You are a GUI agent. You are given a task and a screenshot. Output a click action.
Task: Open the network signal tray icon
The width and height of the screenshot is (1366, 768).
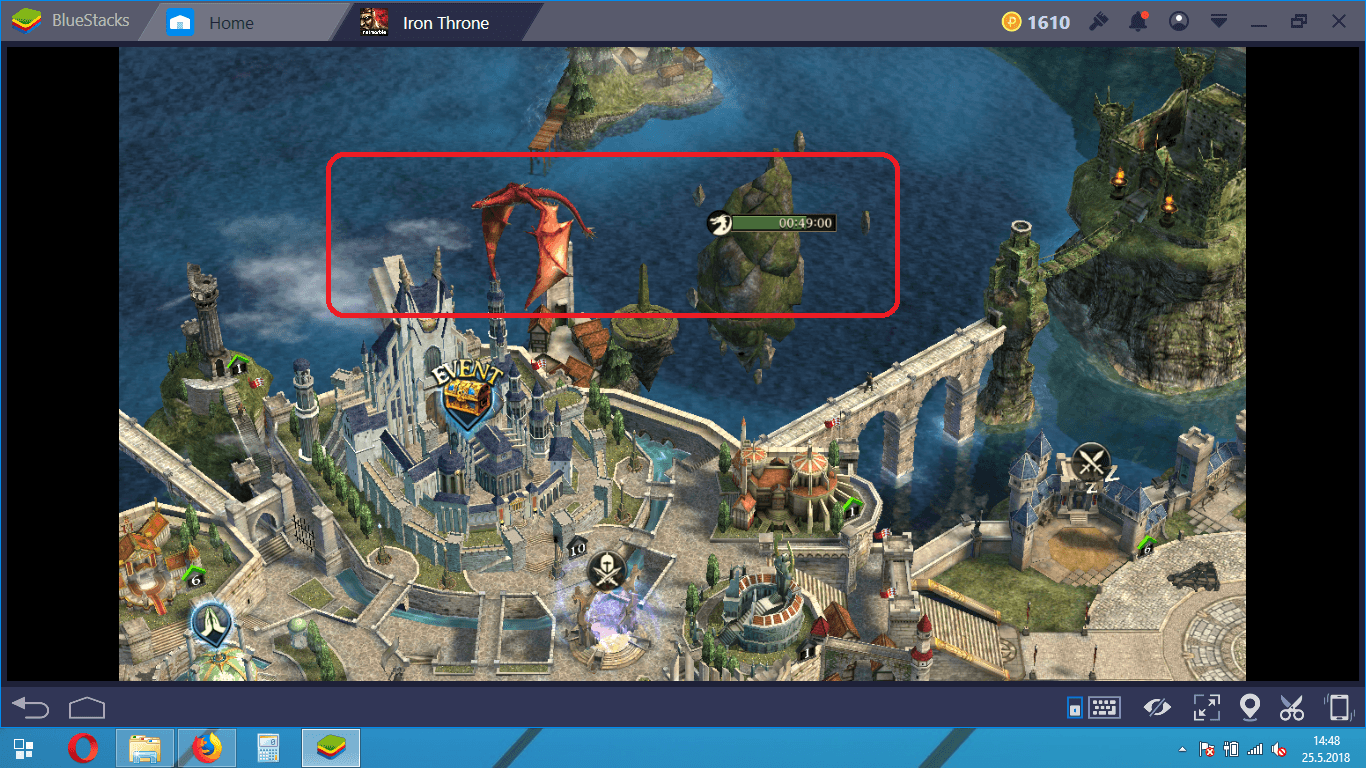click(1255, 749)
